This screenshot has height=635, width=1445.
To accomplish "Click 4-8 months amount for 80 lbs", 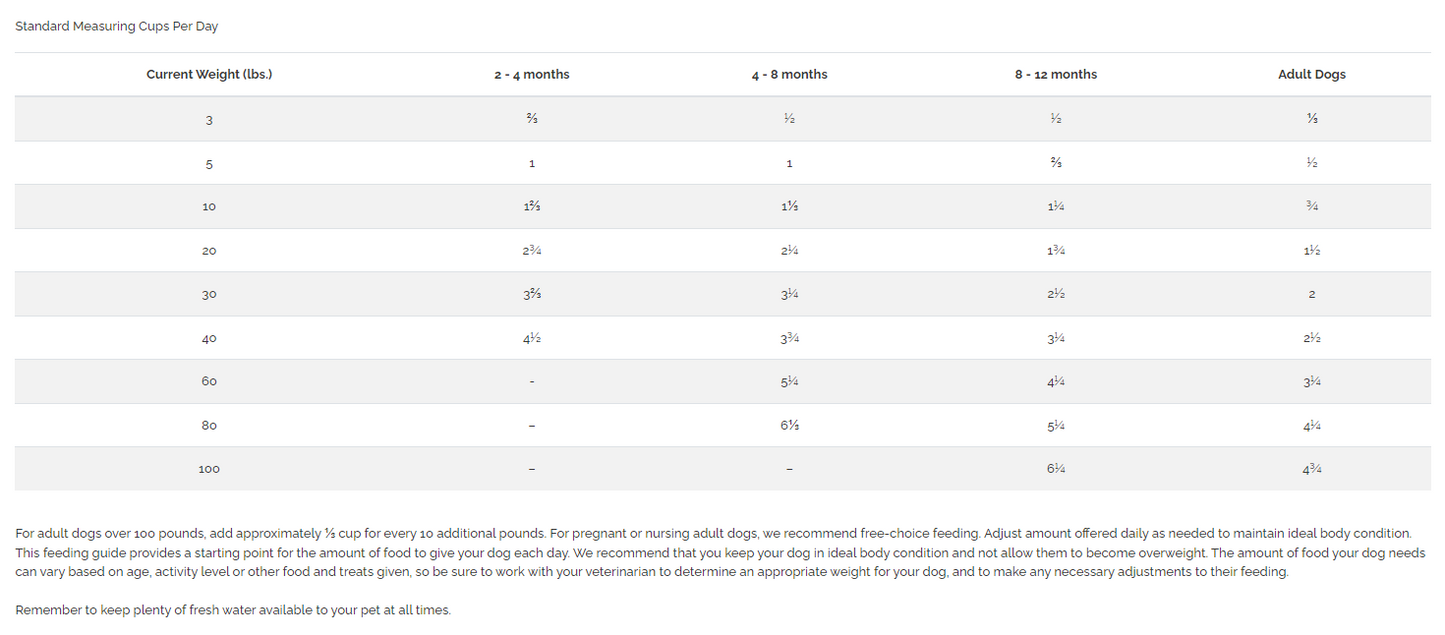I will pyautogui.click(x=789, y=426).
